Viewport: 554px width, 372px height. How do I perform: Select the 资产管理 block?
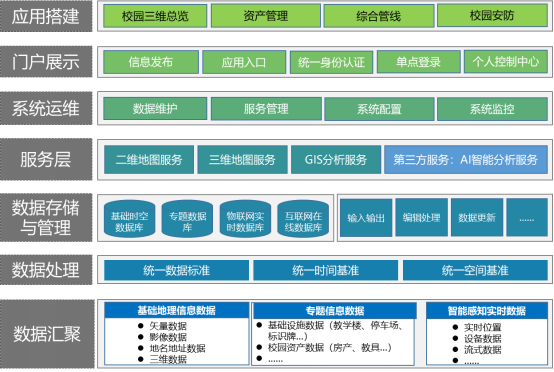click(266, 16)
